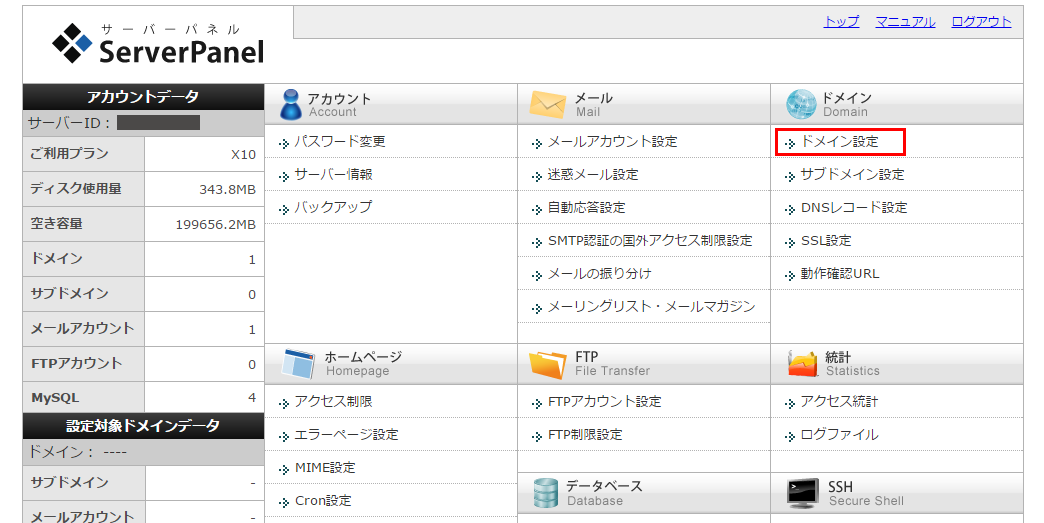Click the Mail envelope icon
The image size is (1044, 523).
[547, 104]
